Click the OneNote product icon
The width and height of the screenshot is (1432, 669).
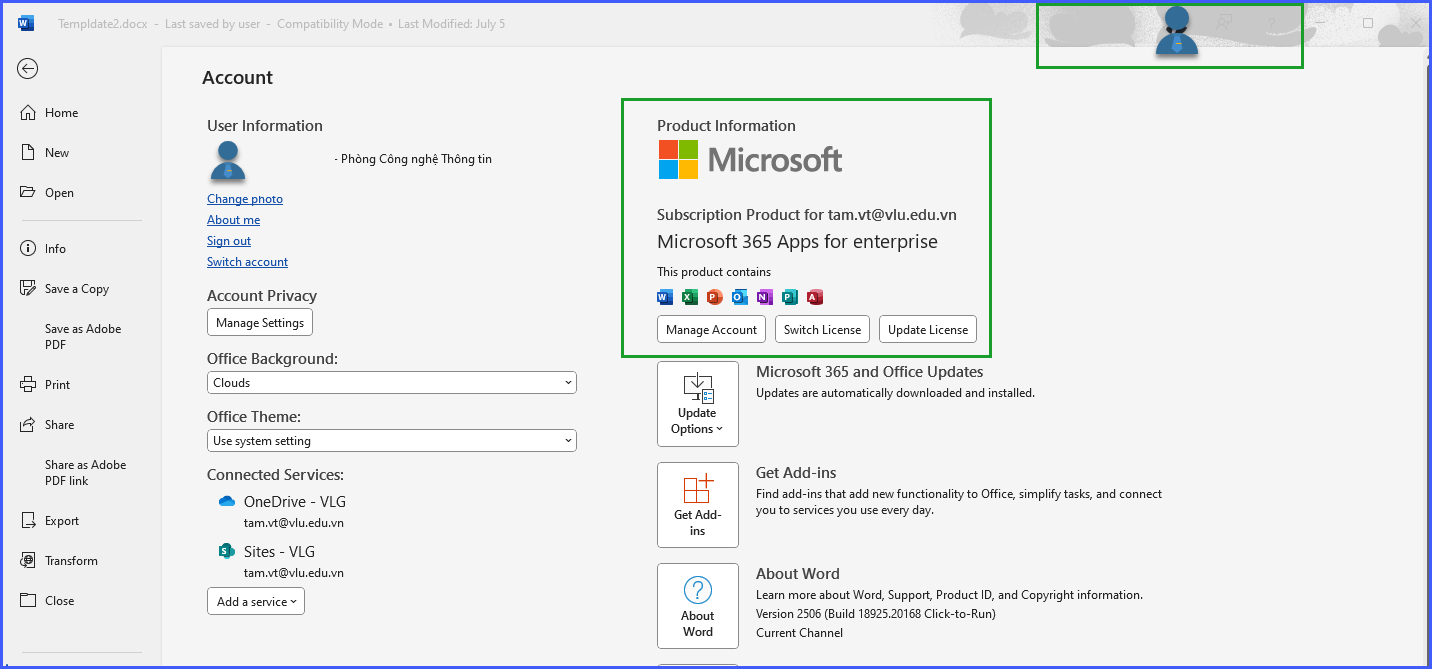click(765, 297)
